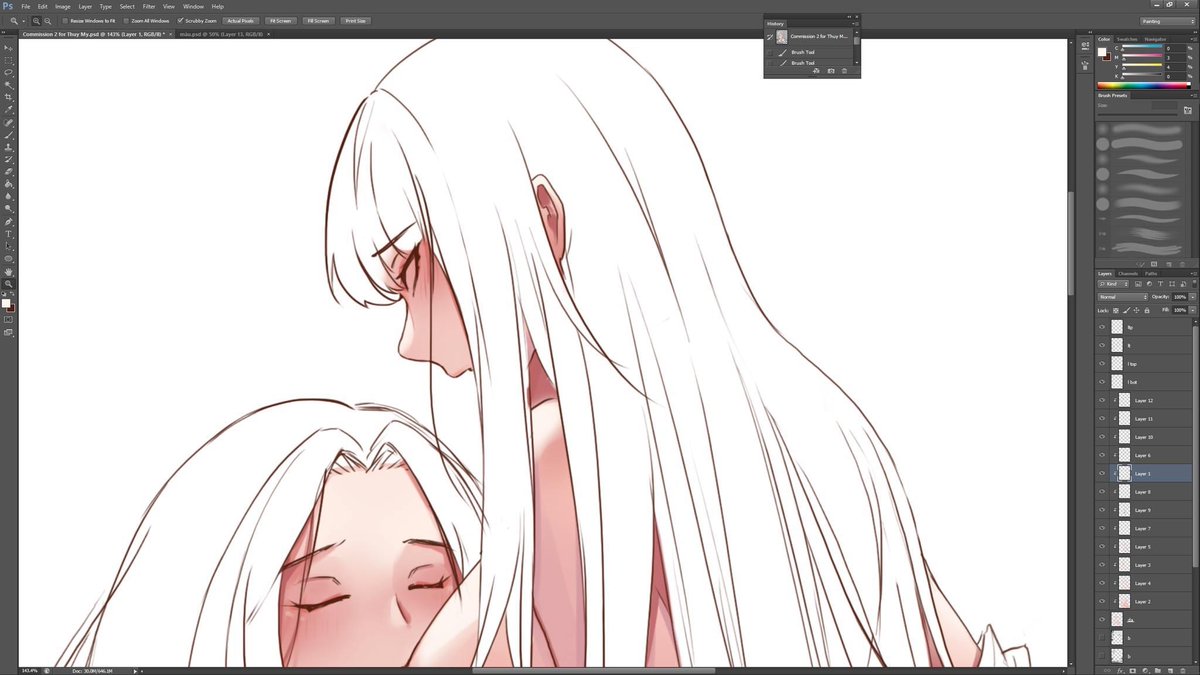Select Layer 8 in Layers panel
Screen dimensions: 1200x675
(x=1146, y=492)
